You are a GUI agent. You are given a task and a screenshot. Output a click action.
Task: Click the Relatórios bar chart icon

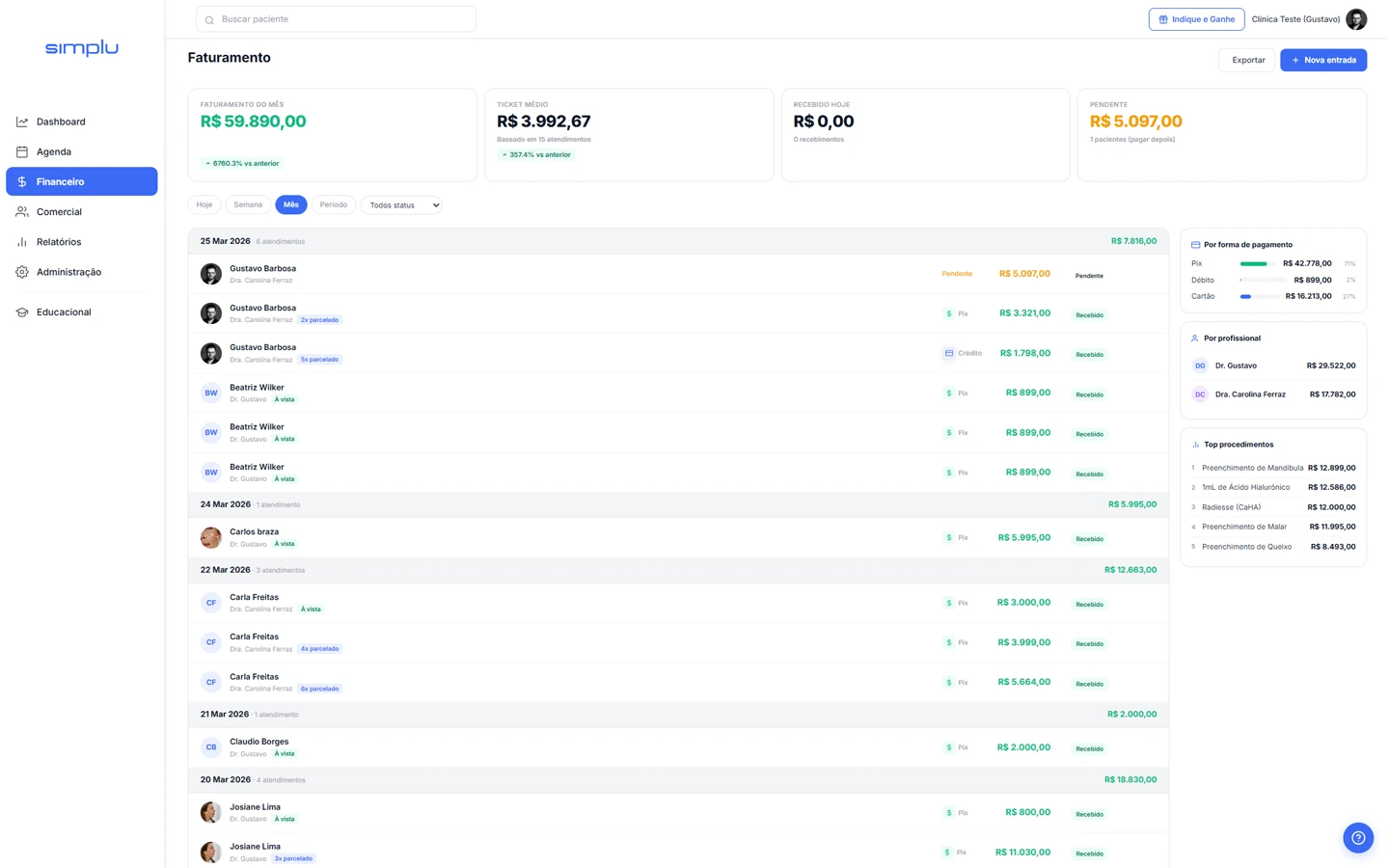click(22, 242)
